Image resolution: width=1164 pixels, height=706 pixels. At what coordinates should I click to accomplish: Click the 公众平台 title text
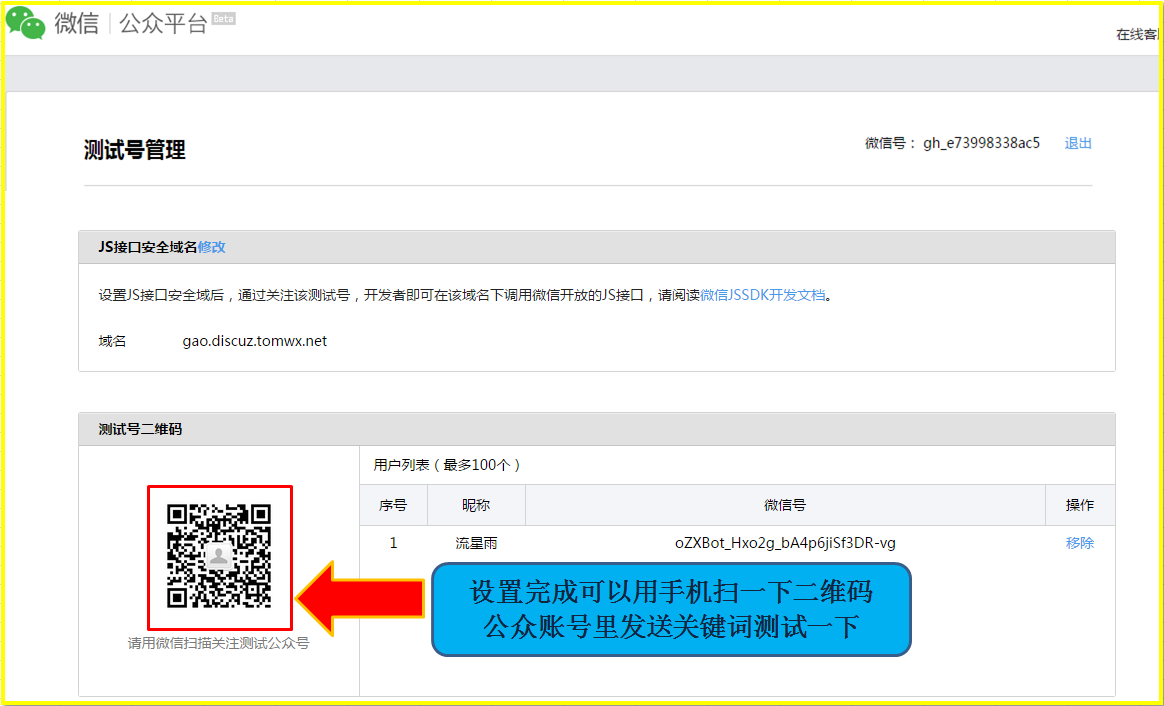coord(163,23)
